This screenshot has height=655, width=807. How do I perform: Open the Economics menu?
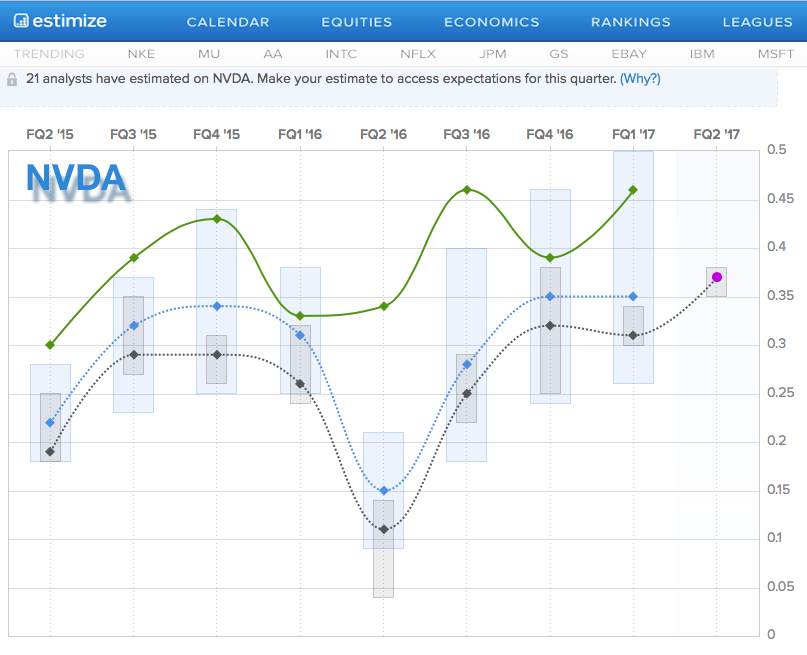click(x=492, y=22)
